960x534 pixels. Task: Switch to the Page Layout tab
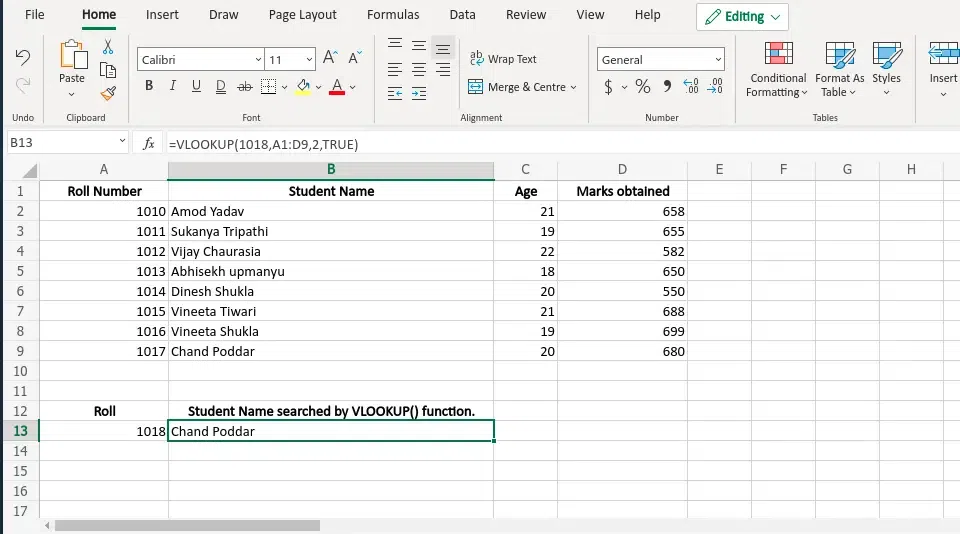[x=302, y=15]
